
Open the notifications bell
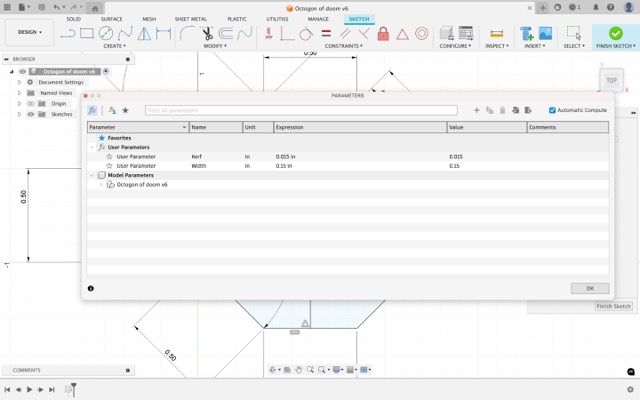596,7
